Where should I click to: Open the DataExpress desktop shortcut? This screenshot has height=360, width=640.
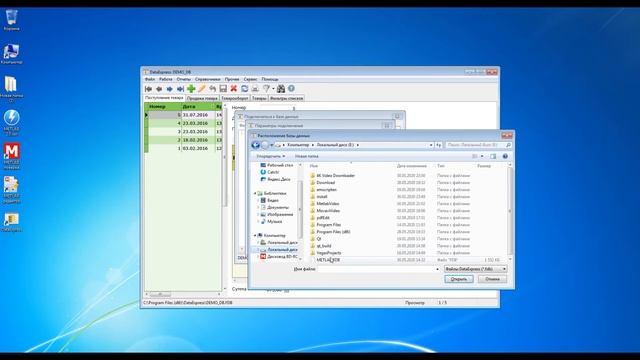[x=11, y=222]
